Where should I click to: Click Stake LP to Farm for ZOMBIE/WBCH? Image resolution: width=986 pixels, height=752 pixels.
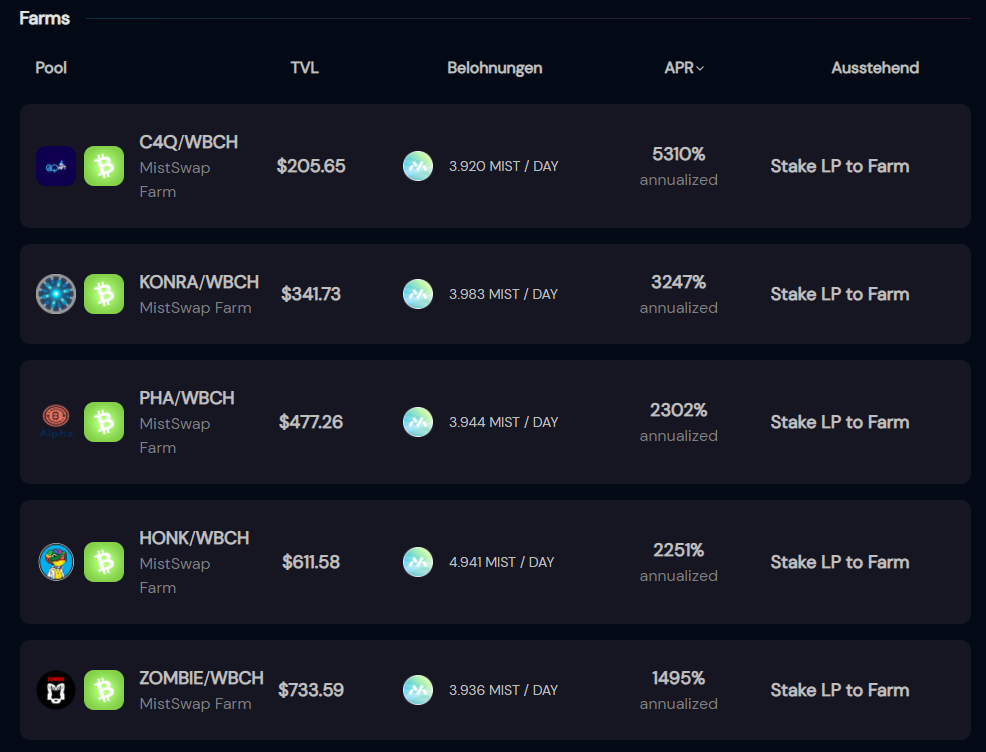839,690
